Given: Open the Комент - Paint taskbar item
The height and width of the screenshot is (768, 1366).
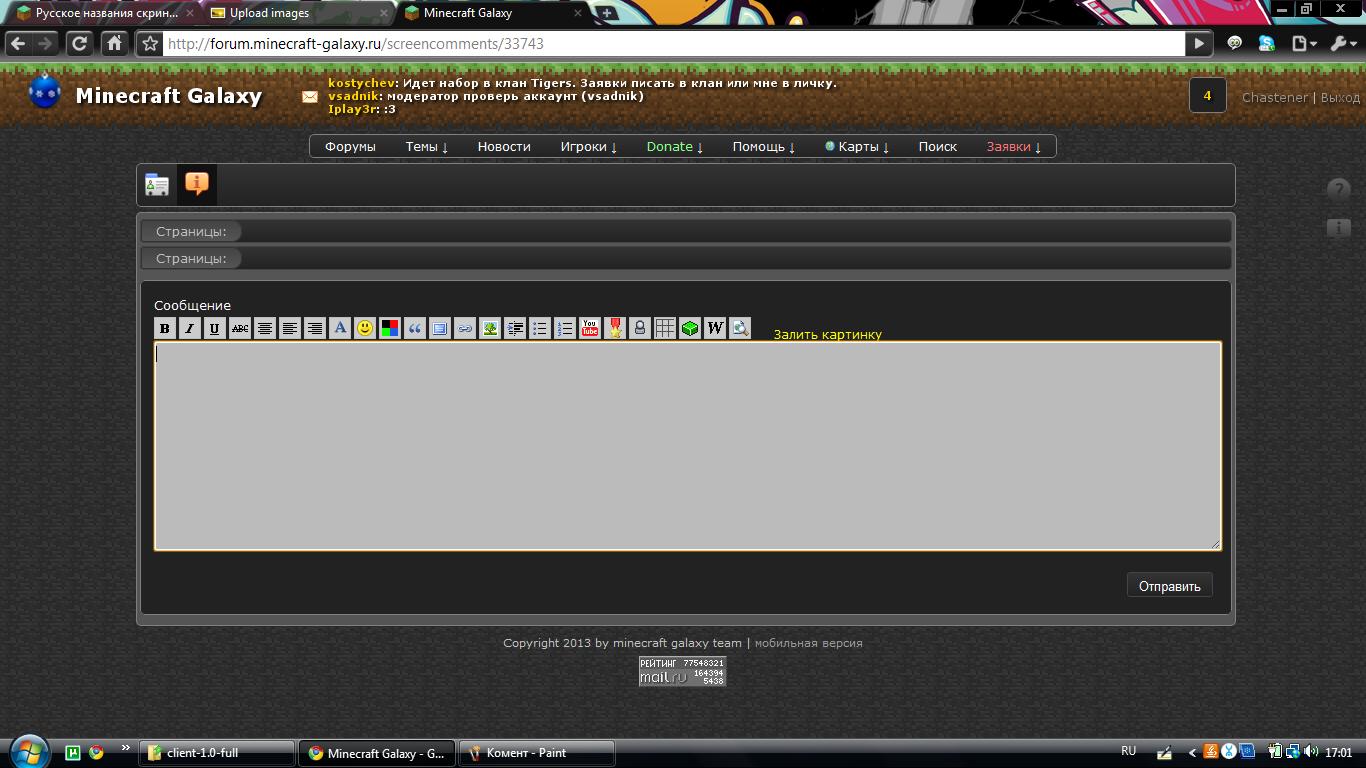Looking at the screenshot, I should (x=537, y=753).
